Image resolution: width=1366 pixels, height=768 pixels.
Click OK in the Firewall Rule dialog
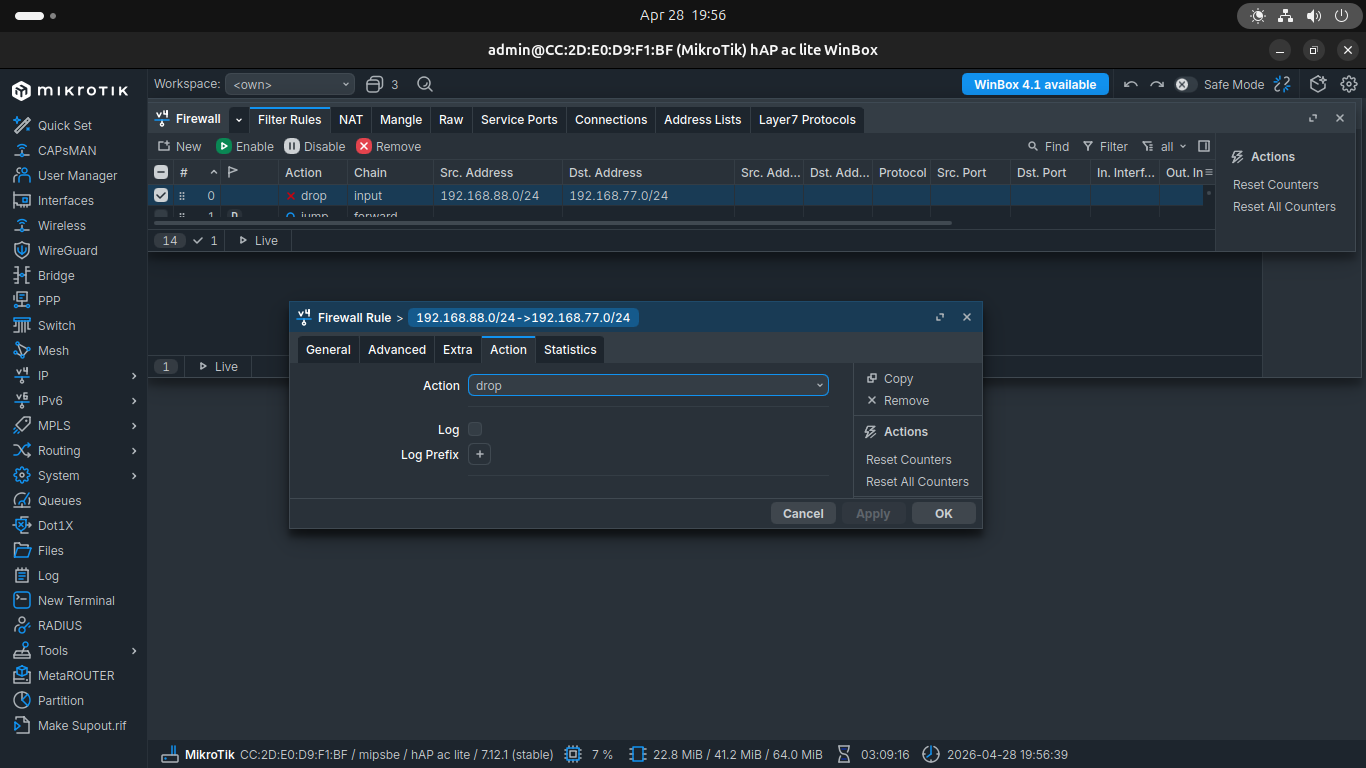[x=943, y=513]
